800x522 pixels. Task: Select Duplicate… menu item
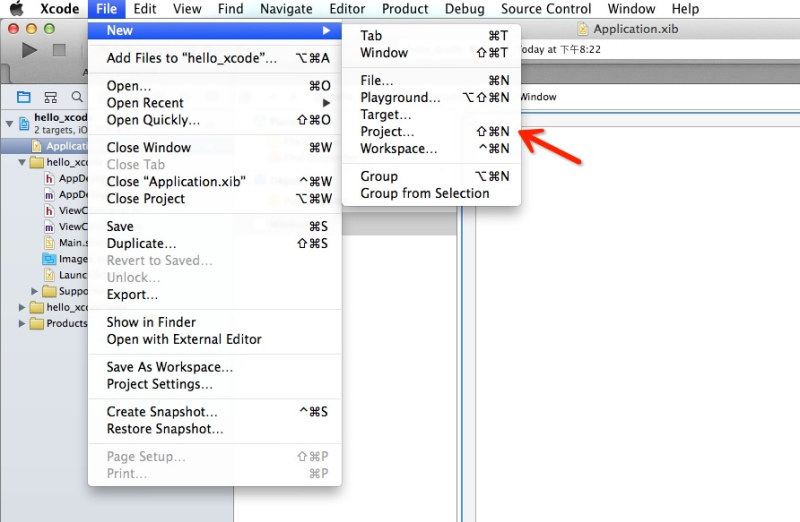(x=215, y=243)
